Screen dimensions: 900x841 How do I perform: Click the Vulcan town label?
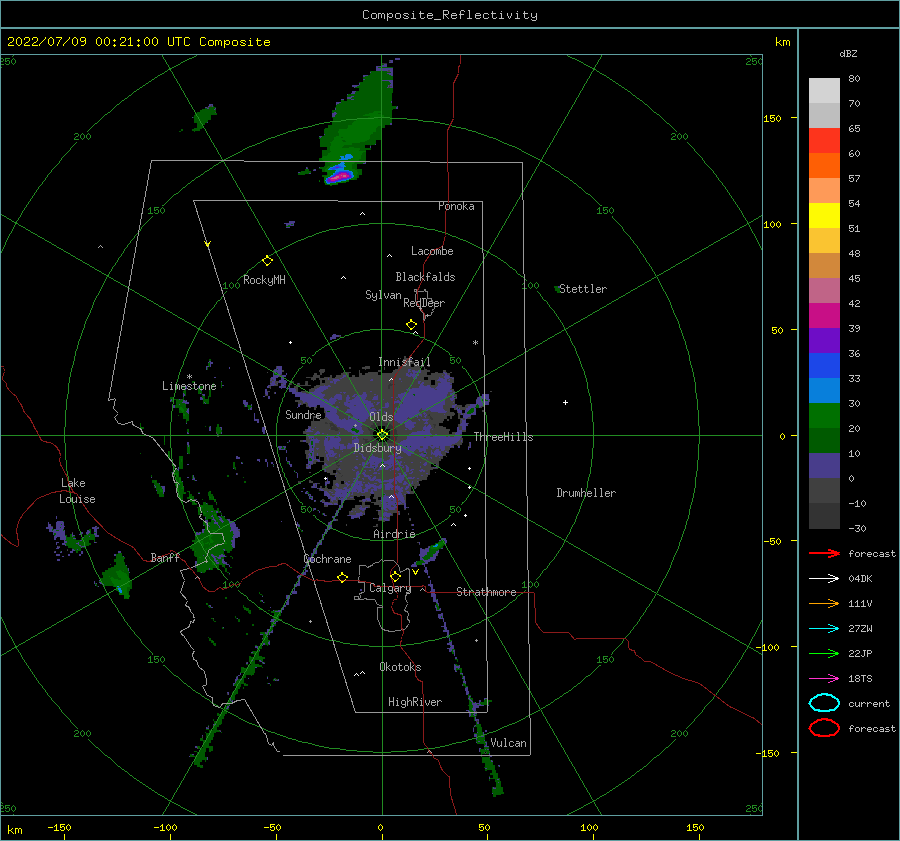tap(509, 743)
